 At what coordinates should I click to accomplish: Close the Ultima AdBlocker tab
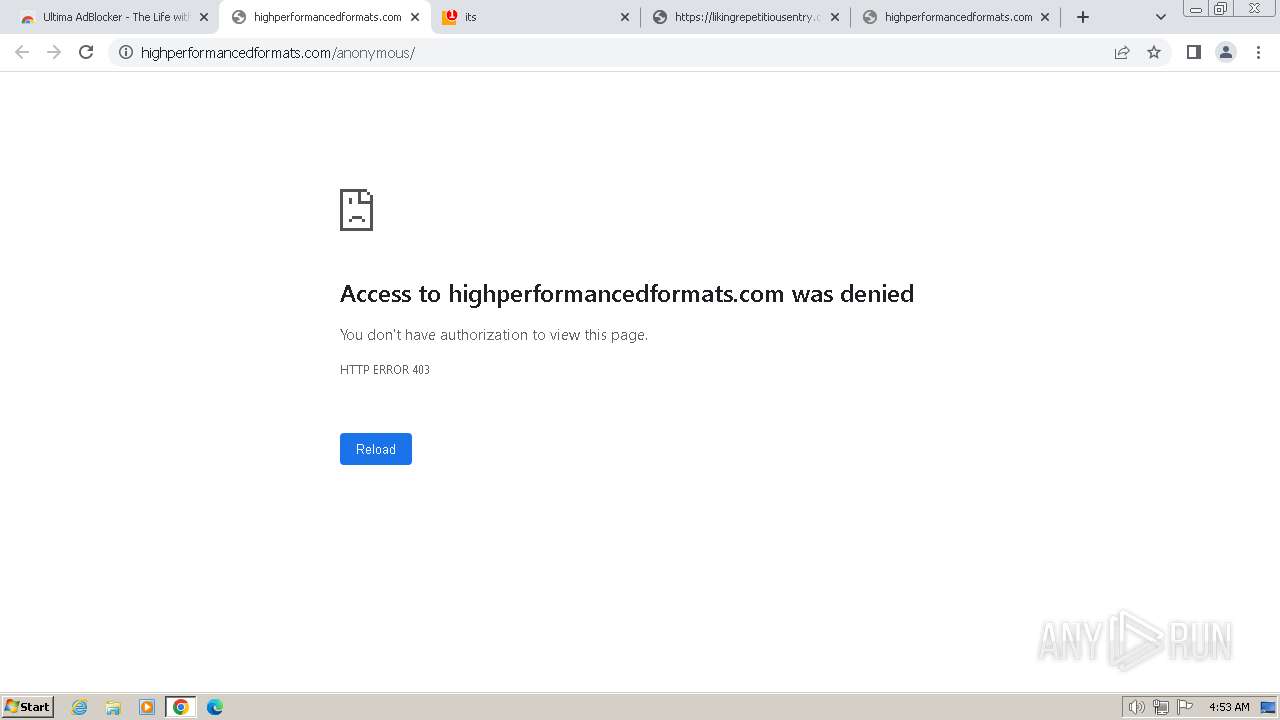click(204, 17)
